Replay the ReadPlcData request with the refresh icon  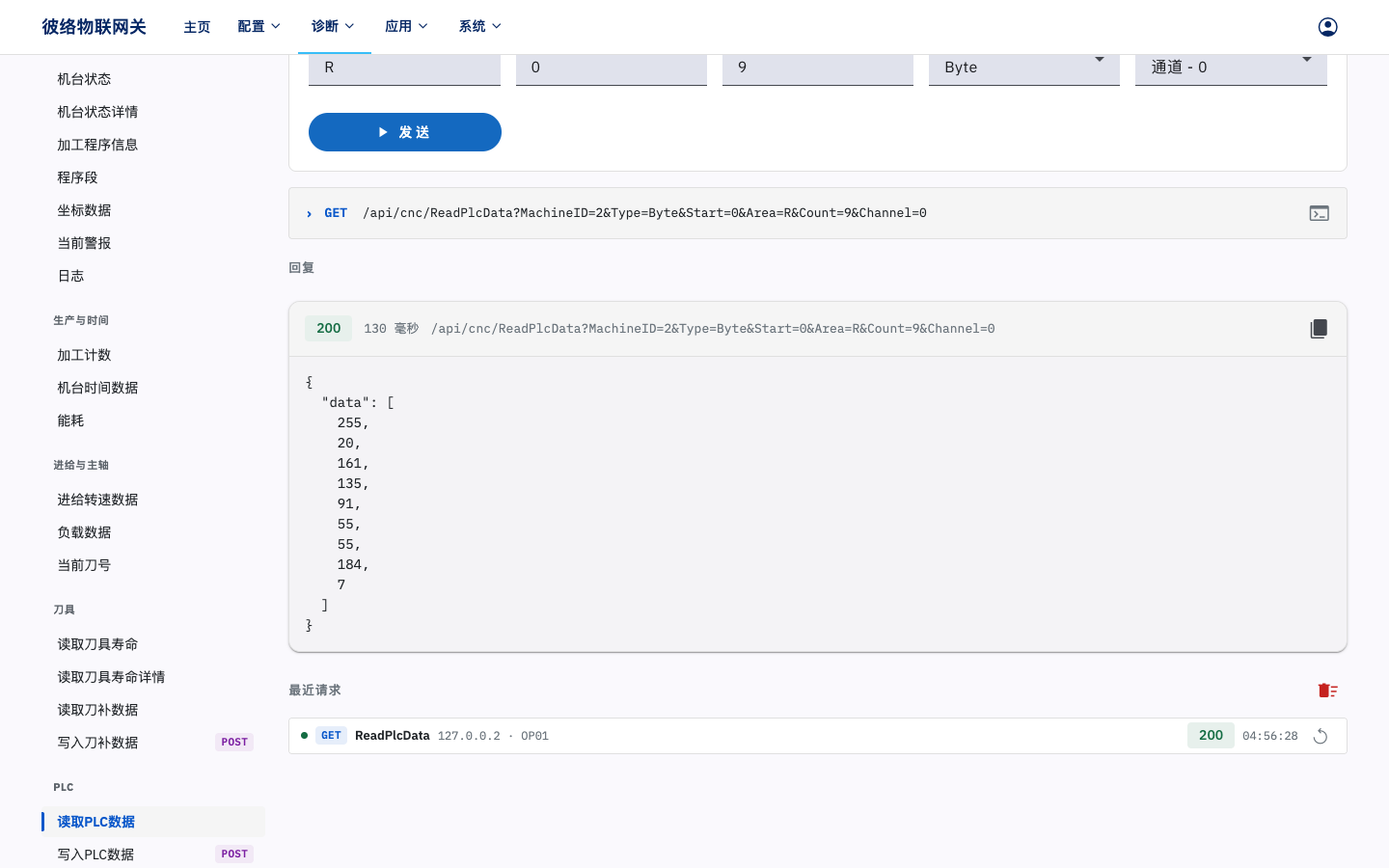(x=1321, y=736)
